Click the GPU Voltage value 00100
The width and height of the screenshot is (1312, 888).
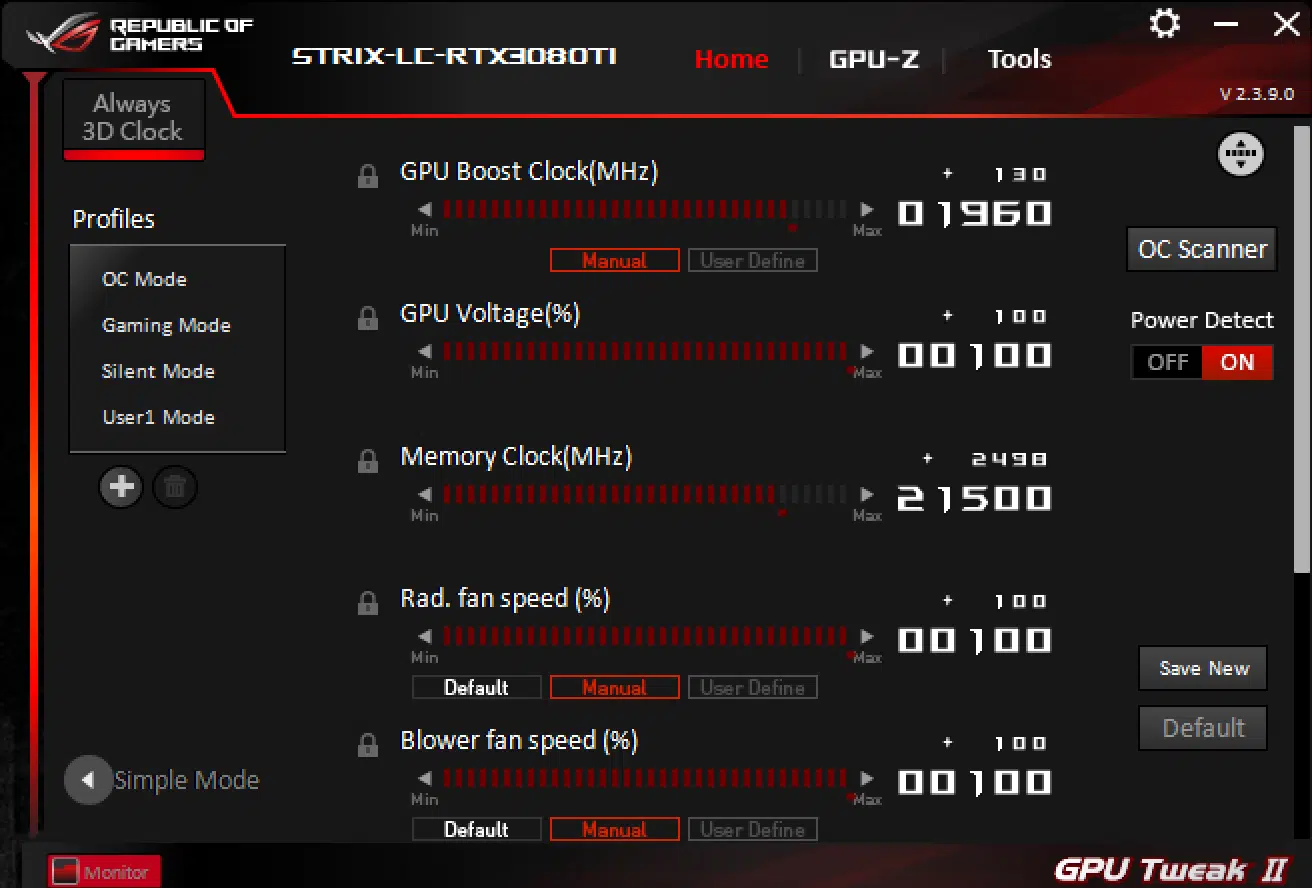tap(974, 355)
